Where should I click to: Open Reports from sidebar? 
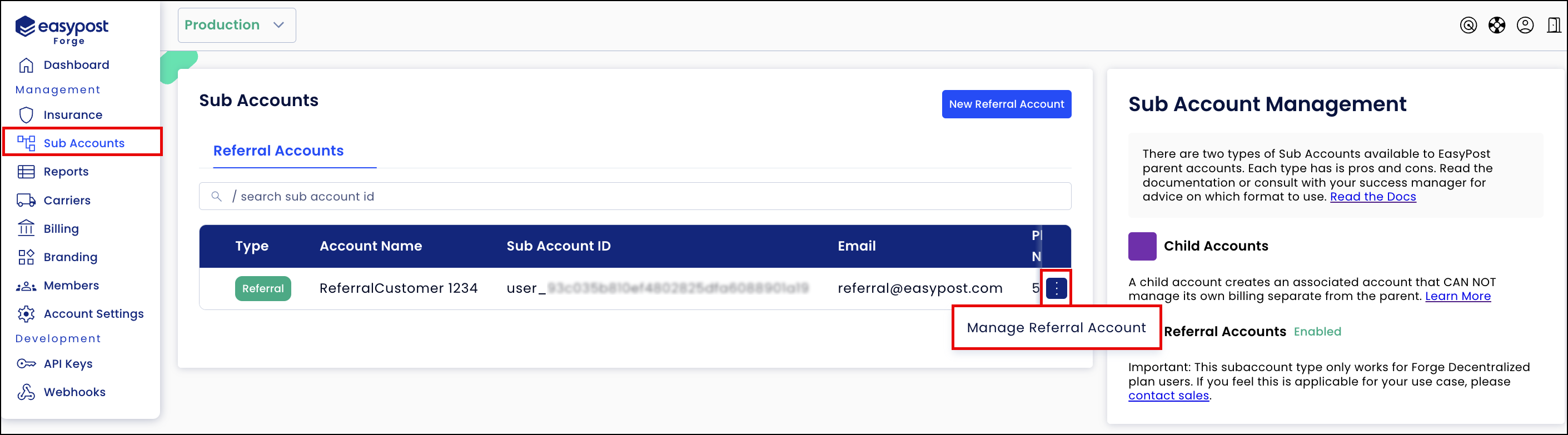[66, 172]
